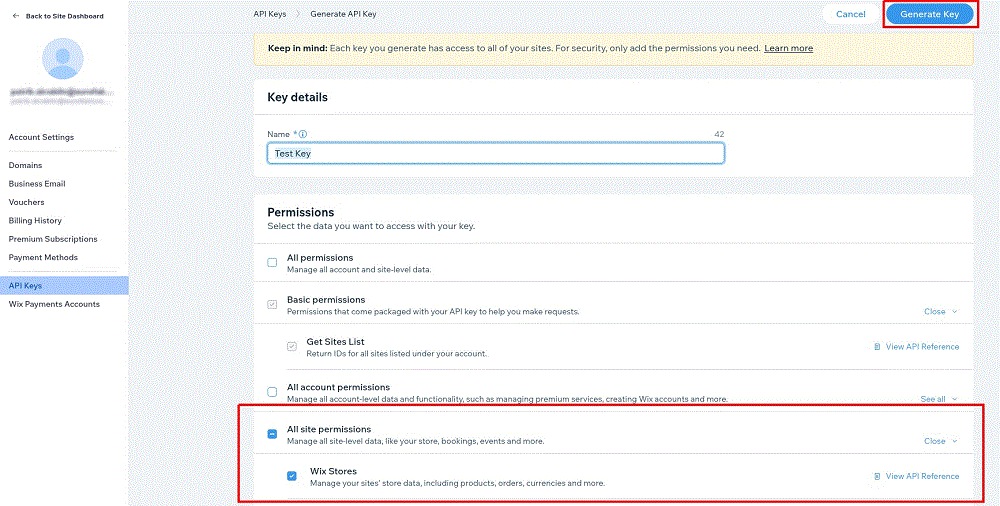
Task: Collapse the All site permissions section
Action: click(940, 440)
